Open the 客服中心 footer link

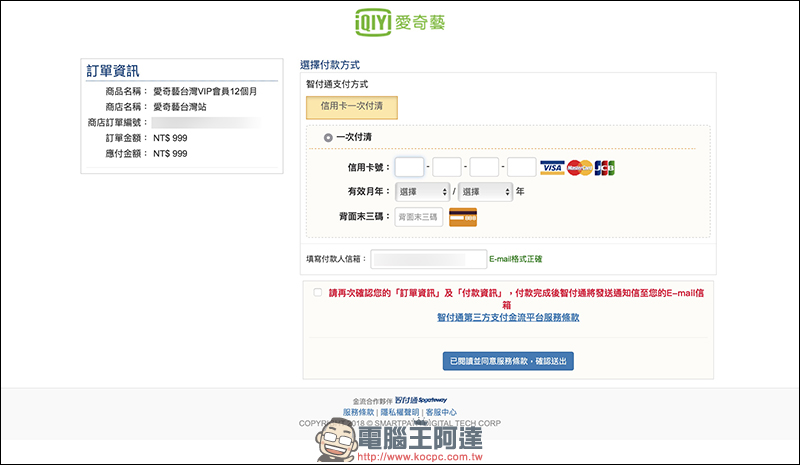441,412
